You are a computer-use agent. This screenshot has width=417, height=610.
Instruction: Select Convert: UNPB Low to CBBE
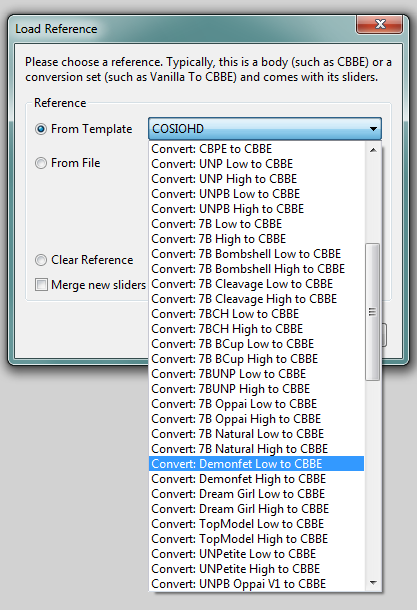[256, 194]
